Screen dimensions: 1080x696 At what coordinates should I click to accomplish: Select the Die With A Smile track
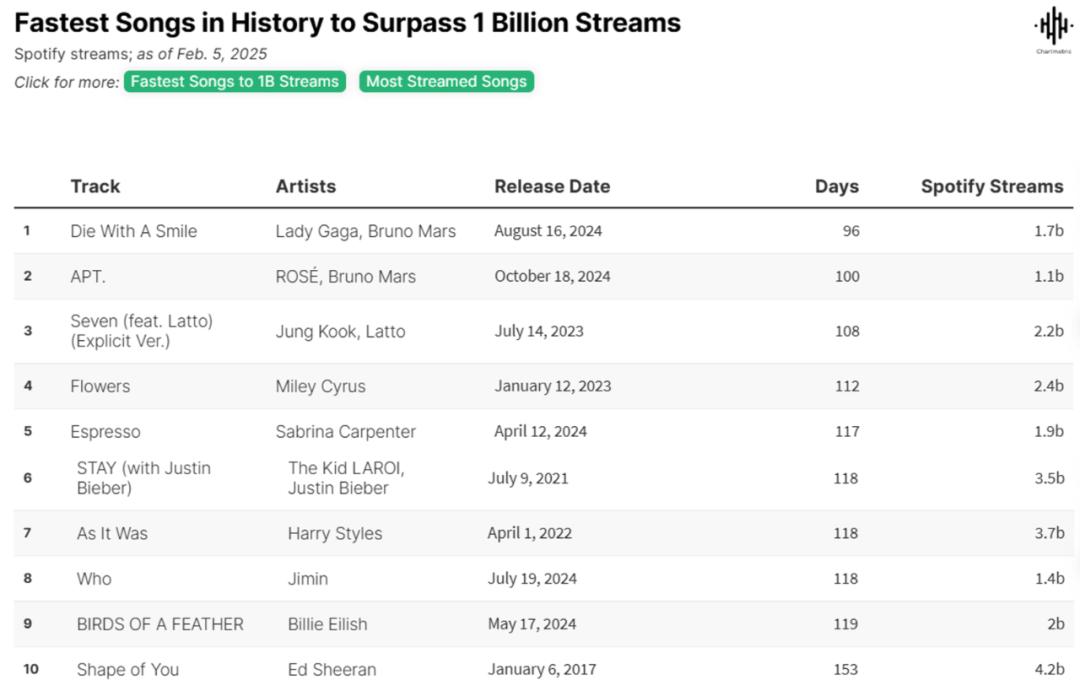click(134, 231)
